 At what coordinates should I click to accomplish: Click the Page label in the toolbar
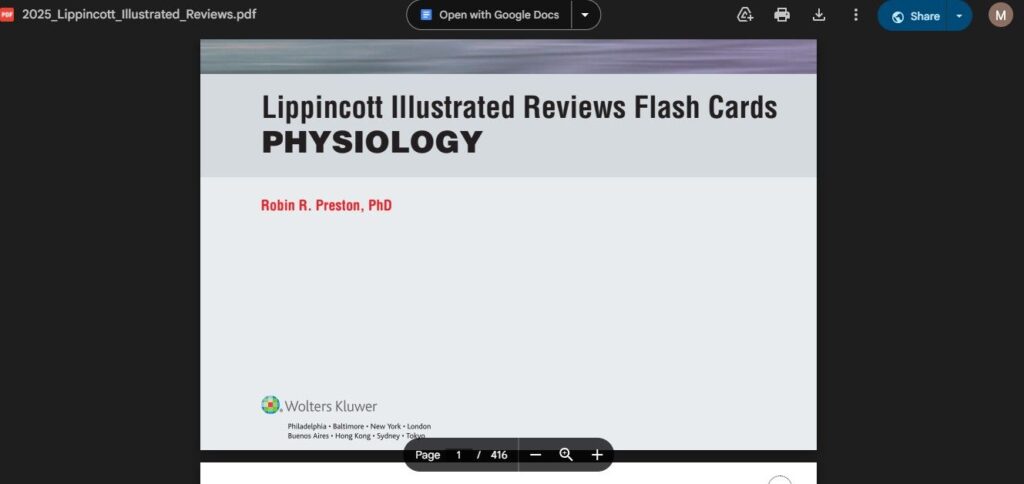pos(428,455)
